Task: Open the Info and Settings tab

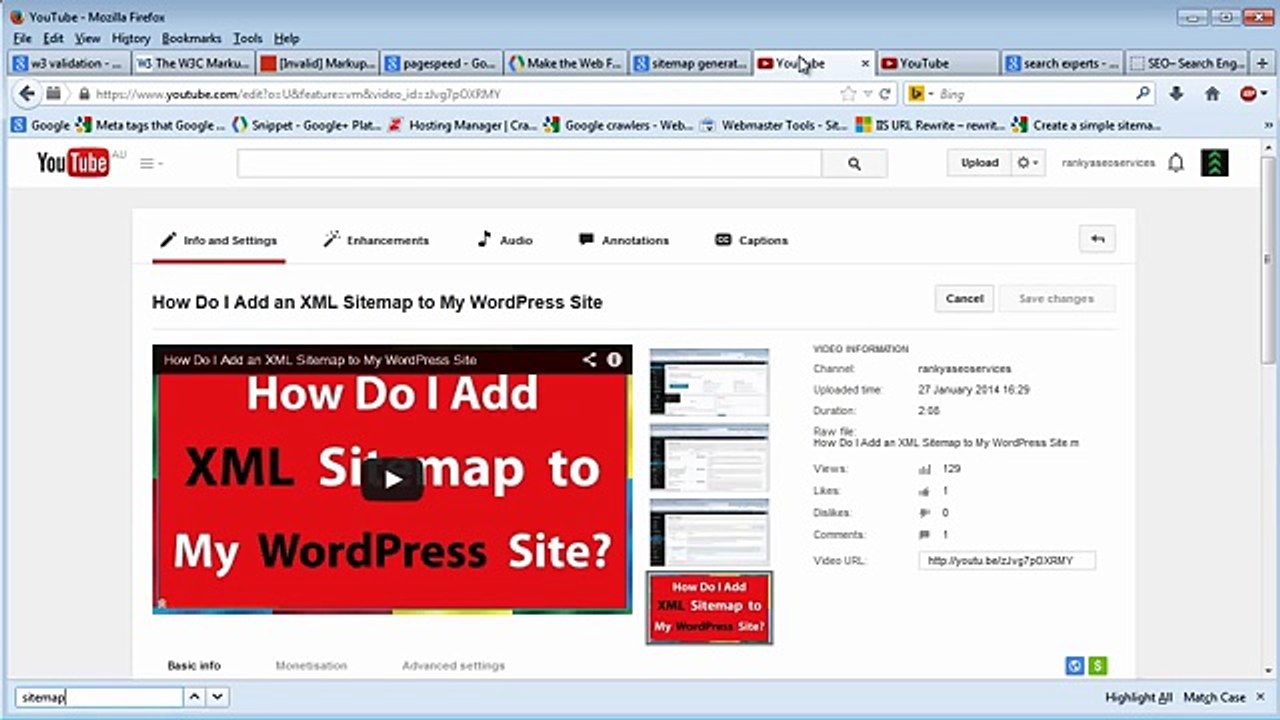Action: [x=219, y=240]
